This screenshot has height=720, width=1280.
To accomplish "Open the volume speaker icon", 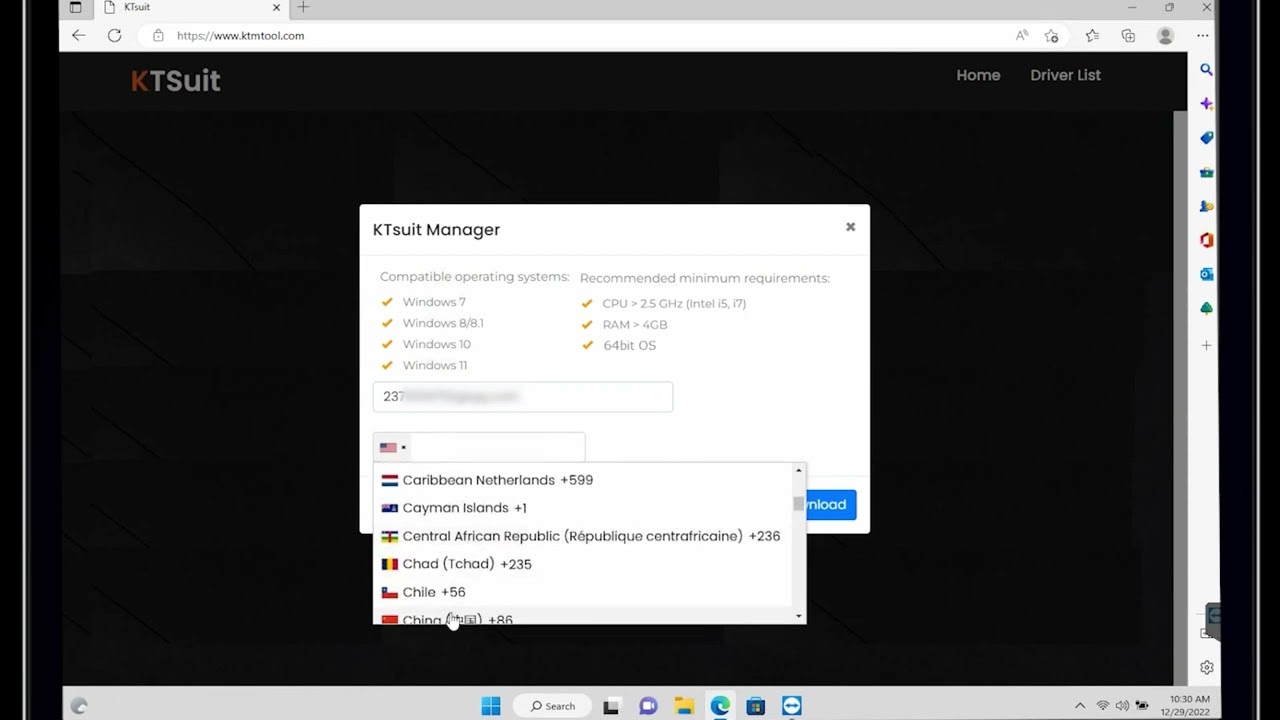I will click(x=1122, y=706).
